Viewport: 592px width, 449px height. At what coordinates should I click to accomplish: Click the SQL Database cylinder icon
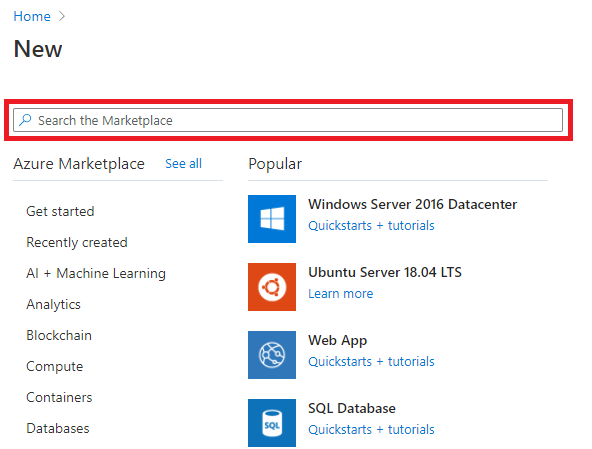coord(272,423)
